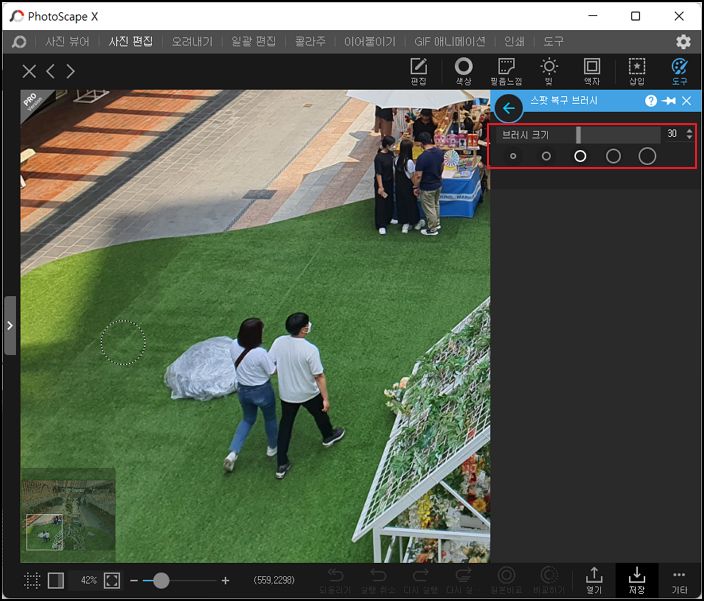The width and height of the screenshot is (704, 601).
Task: Zoom in with the plus icon
Action: click(225, 580)
